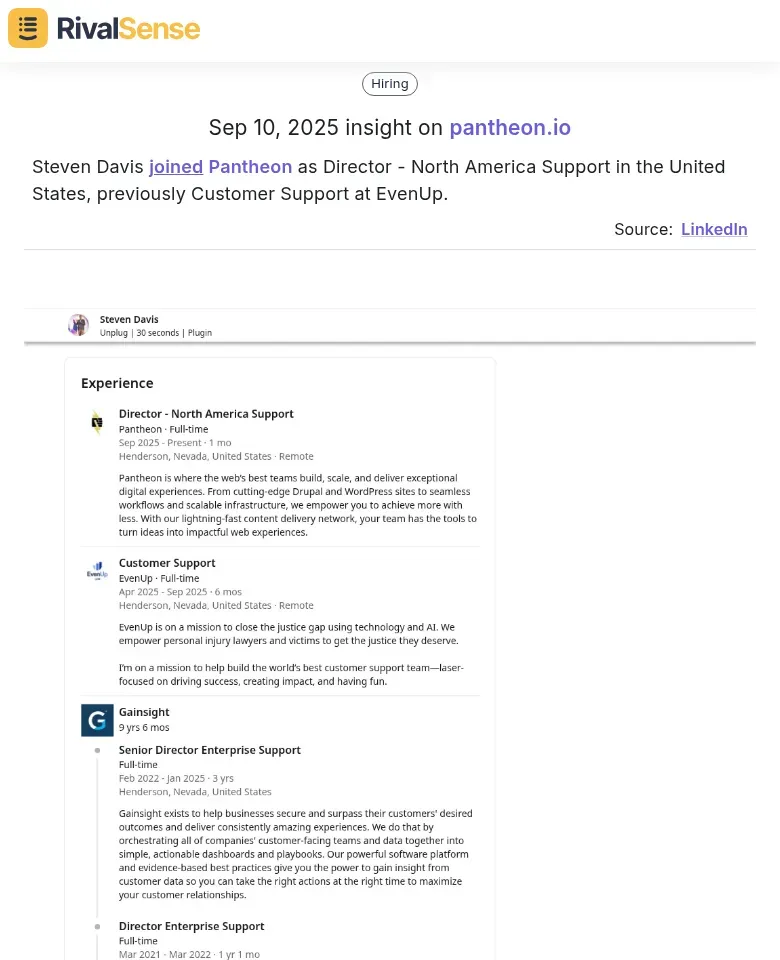Follow the 'joined' hyperlink

(176, 167)
